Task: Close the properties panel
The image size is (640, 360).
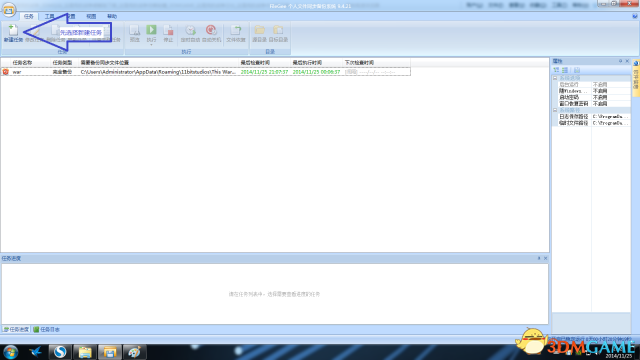Action: click(627, 61)
